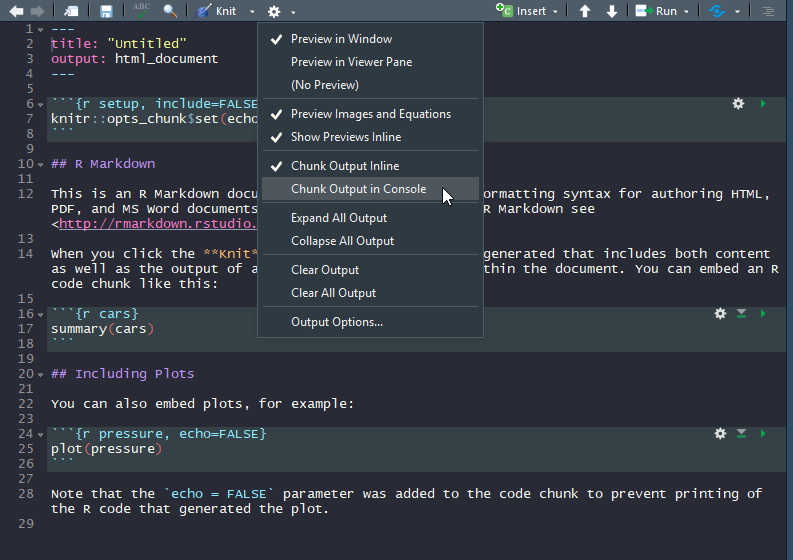Collapse cars chunk fold at line 16

coord(40,315)
